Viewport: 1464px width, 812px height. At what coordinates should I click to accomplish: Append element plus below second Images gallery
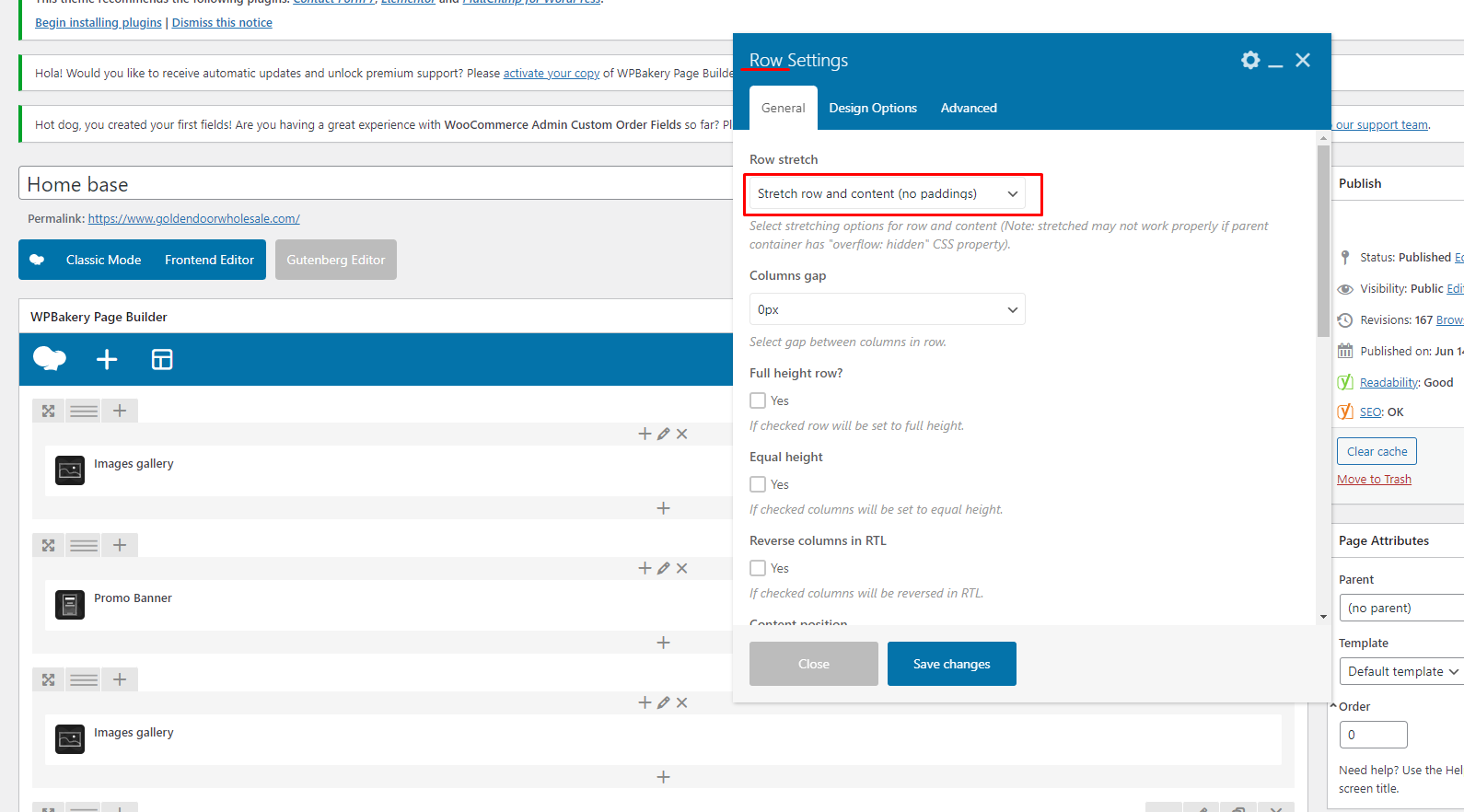tap(663, 777)
